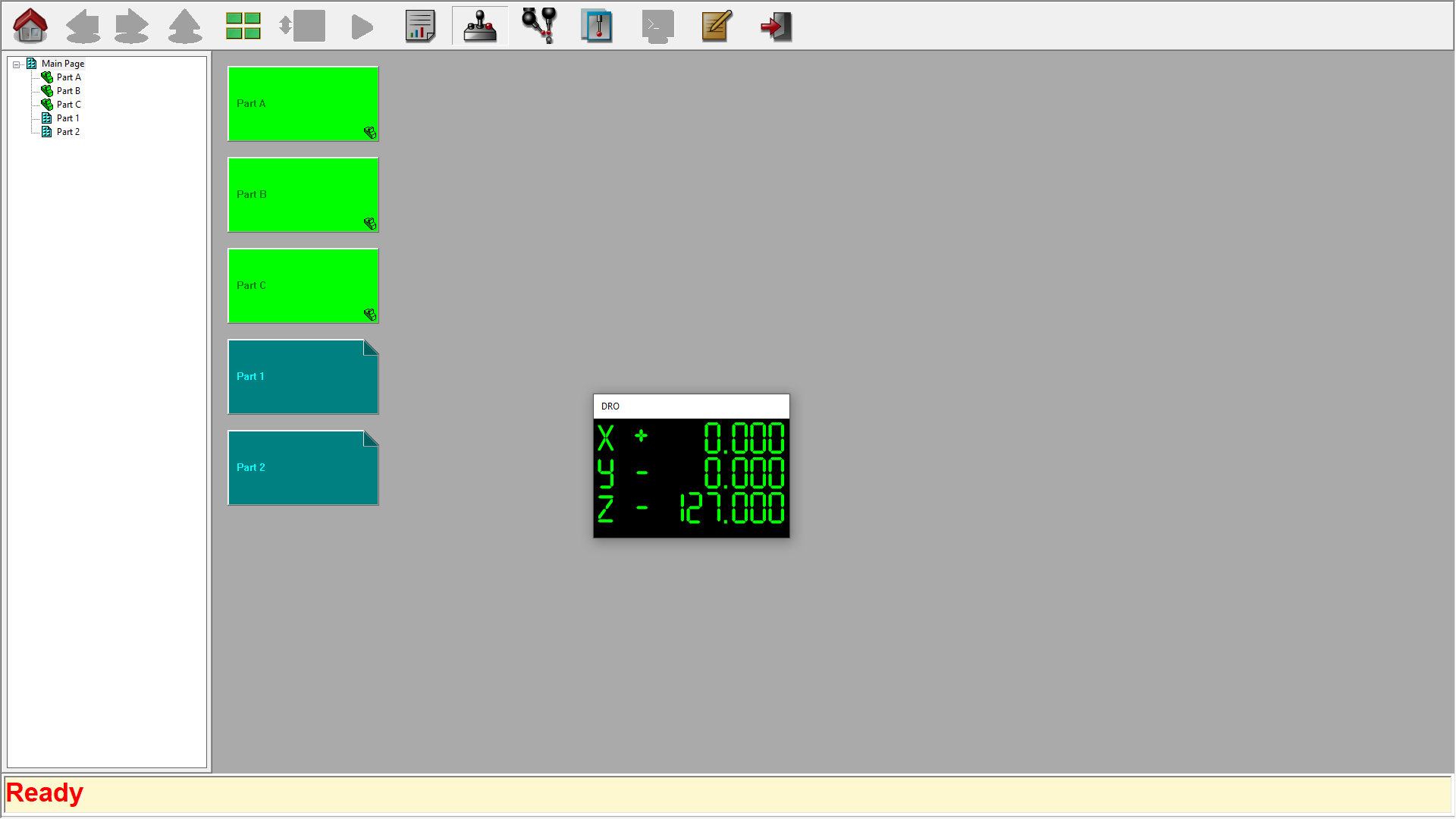Click the notepad pencil edit icon

click(x=716, y=26)
